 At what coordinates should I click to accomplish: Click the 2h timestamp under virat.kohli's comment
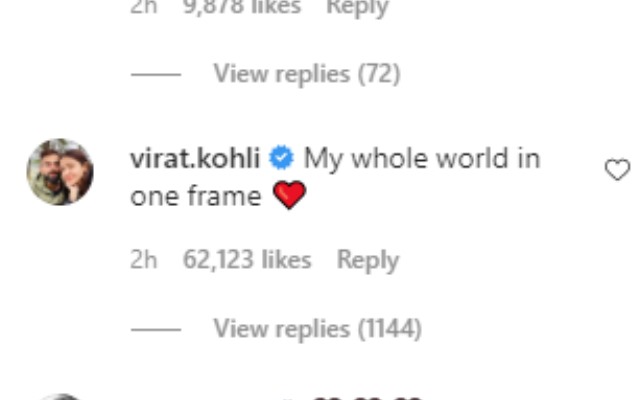point(144,259)
